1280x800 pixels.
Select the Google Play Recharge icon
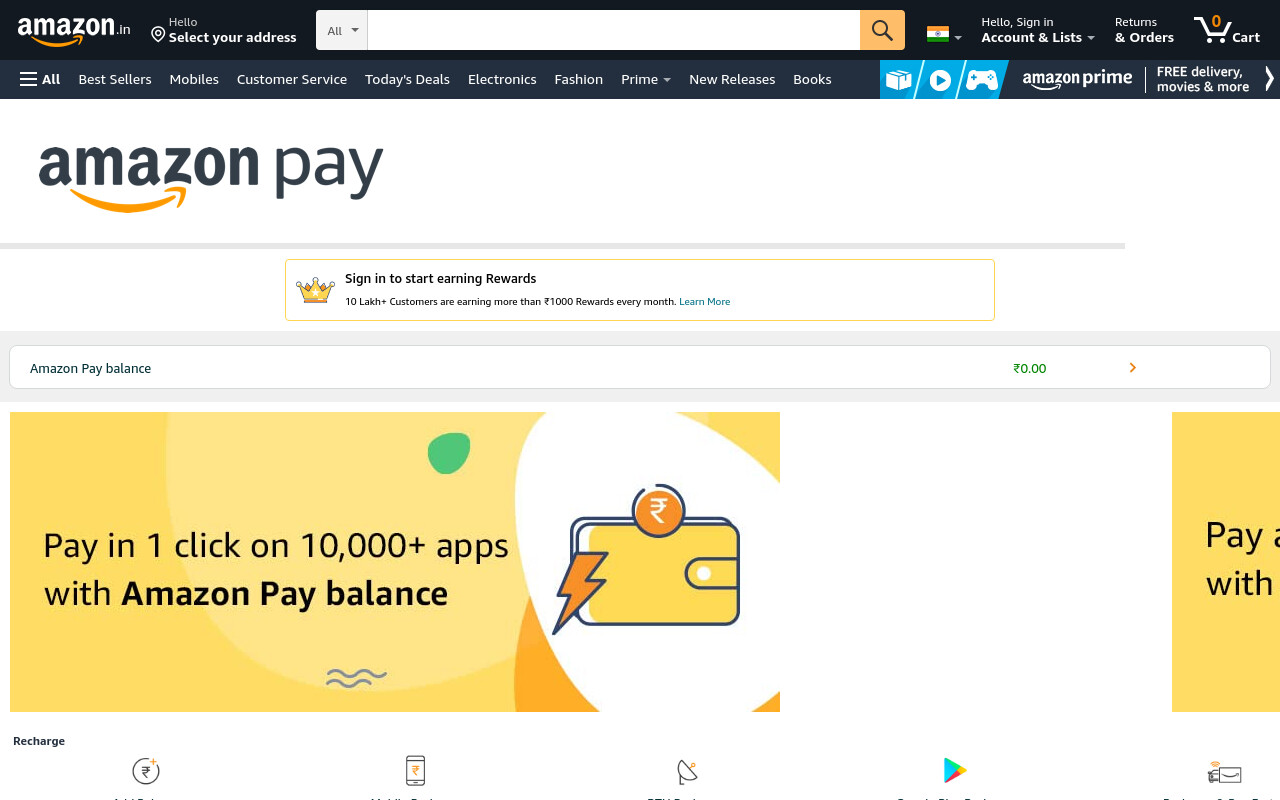coord(955,770)
